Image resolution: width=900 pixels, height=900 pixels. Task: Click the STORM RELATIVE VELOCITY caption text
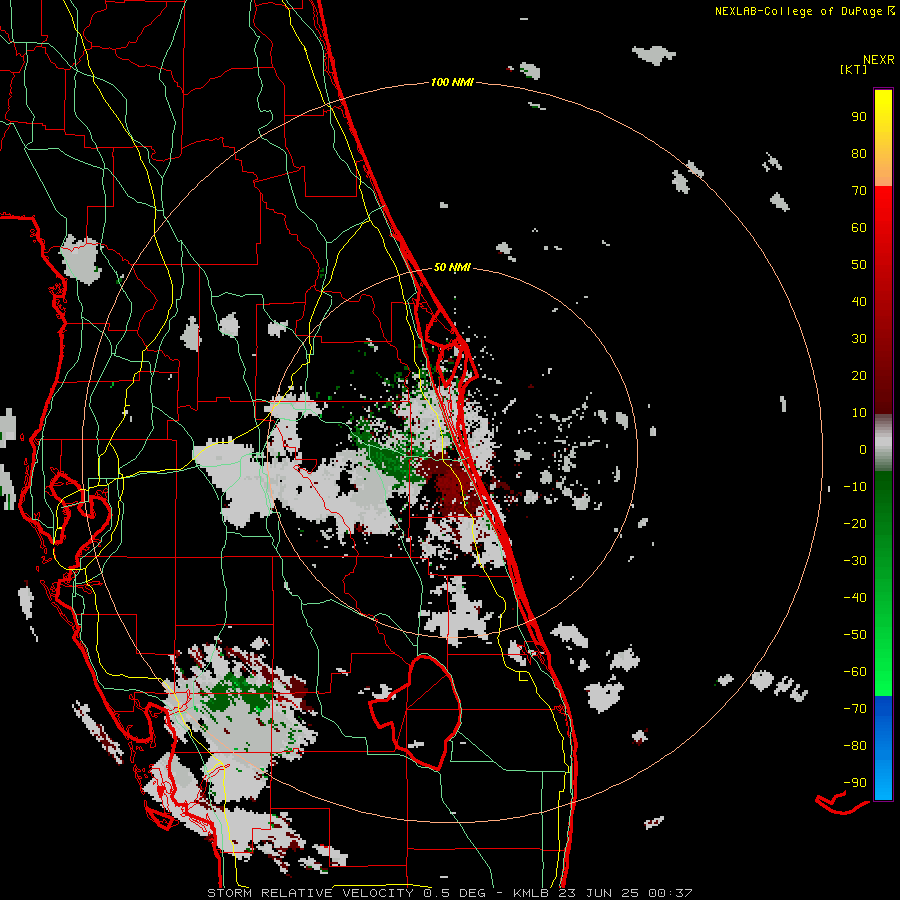[310, 893]
